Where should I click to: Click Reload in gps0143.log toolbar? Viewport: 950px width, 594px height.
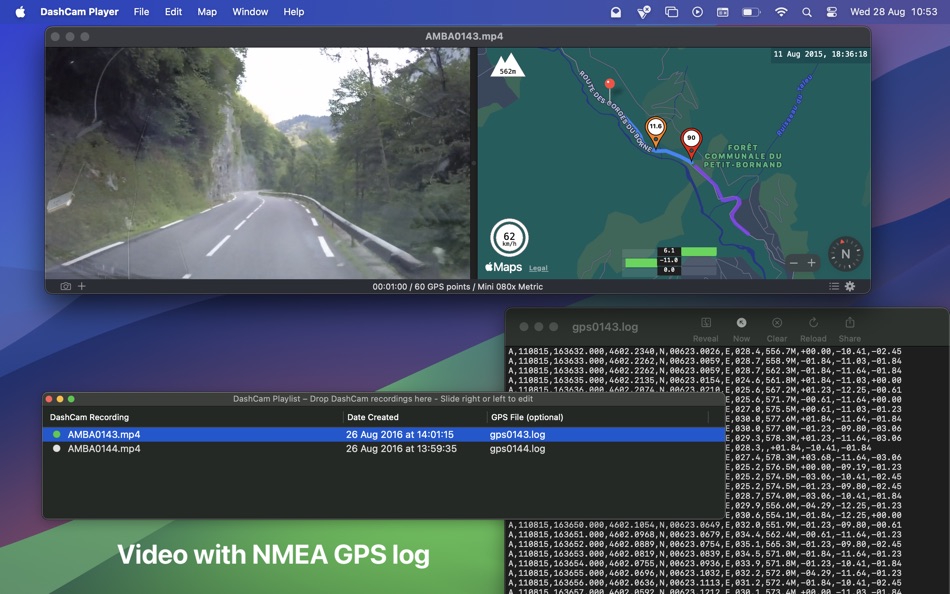(813, 330)
